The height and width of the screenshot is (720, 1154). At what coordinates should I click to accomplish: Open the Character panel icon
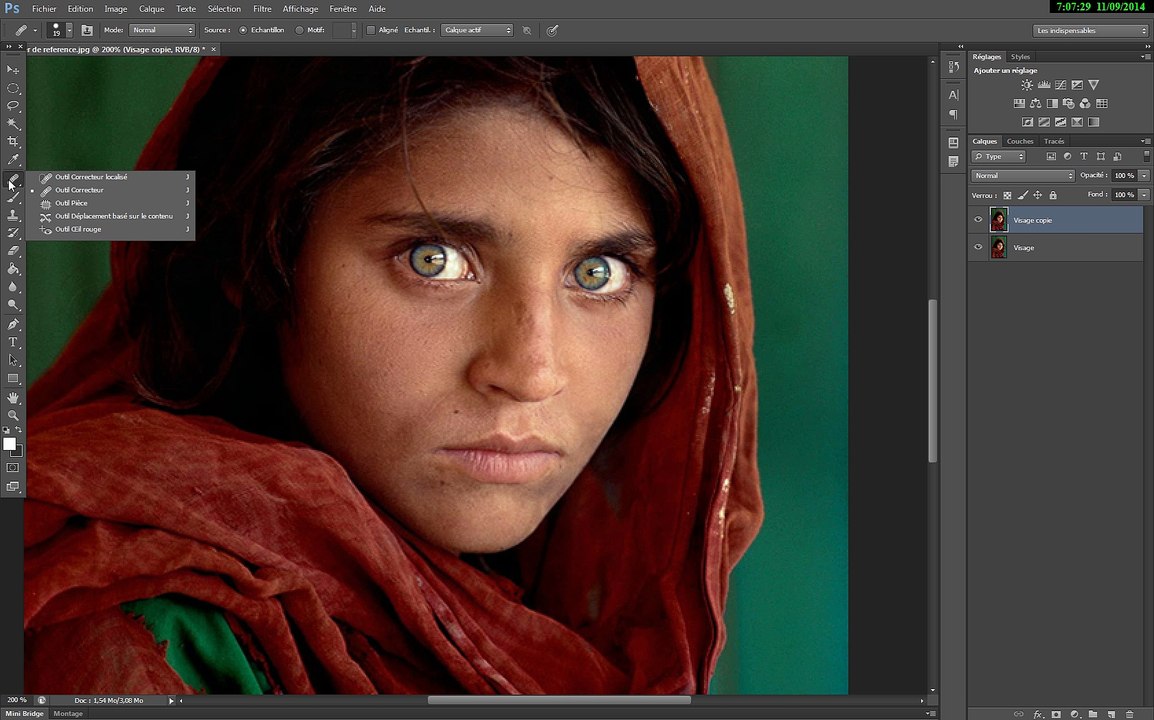point(954,94)
